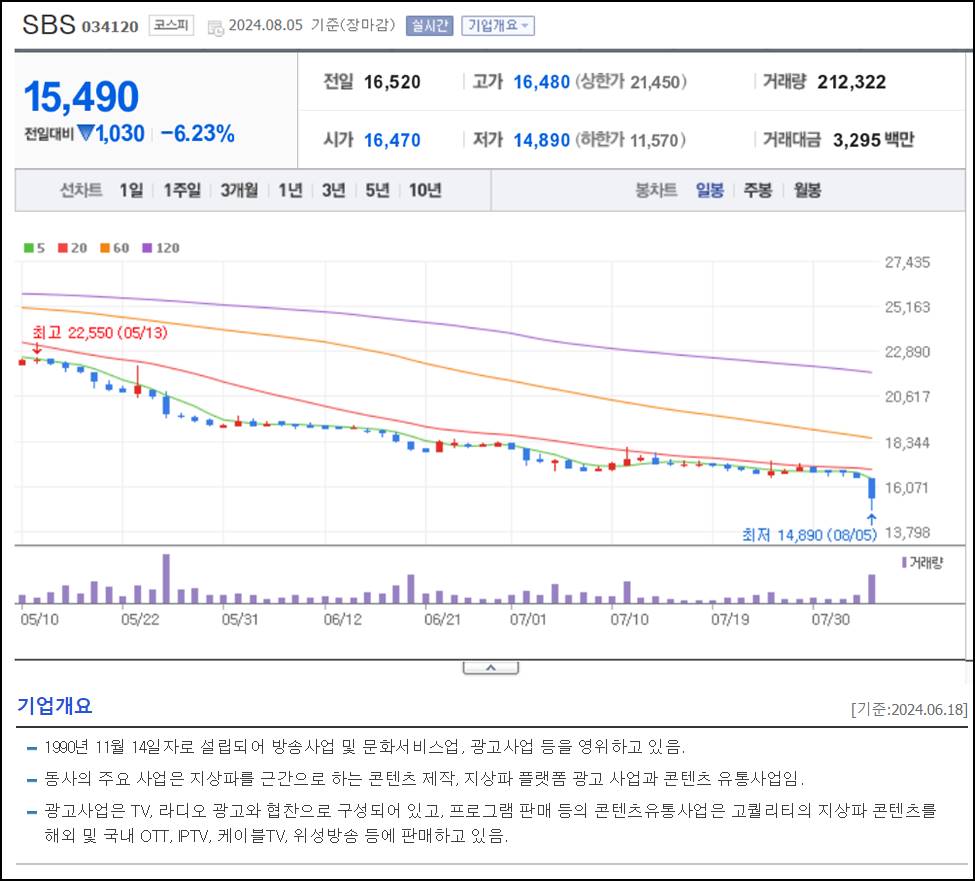
Task: Select the 5년 line chart tab
Action: click(377, 190)
